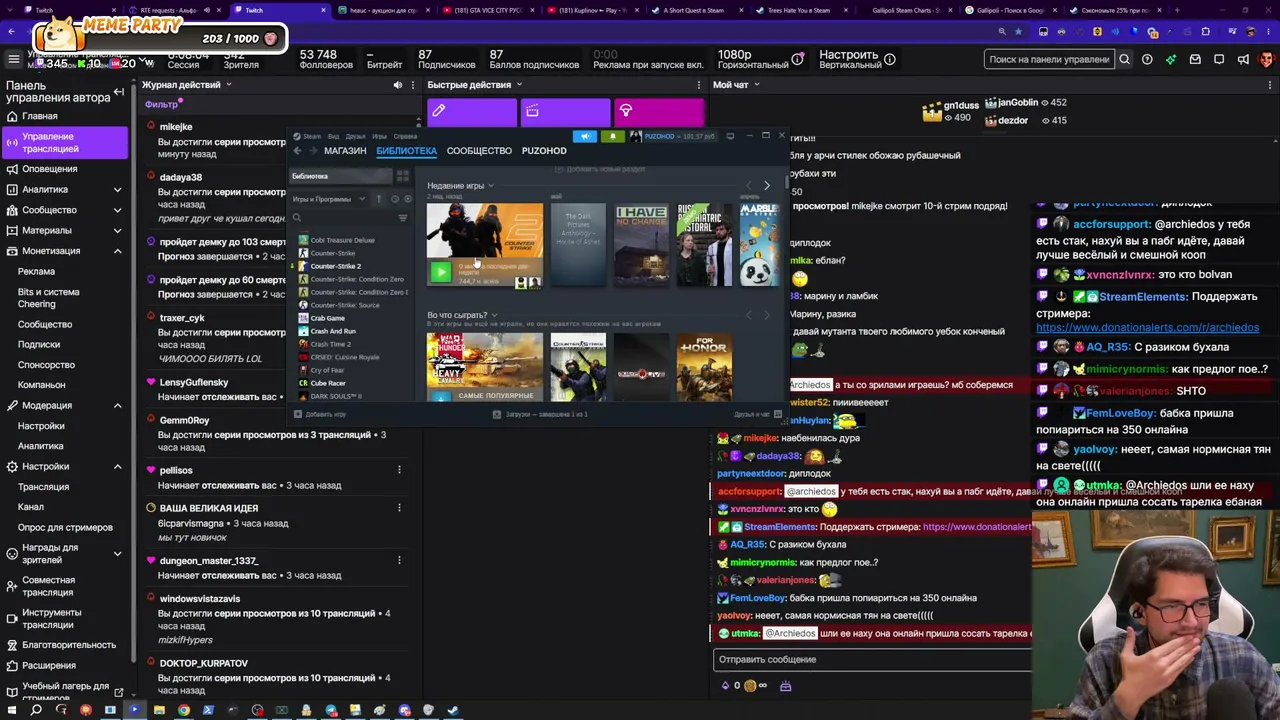The width and height of the screenshot is (1280, 720).
Task: Open the Вид menu in Steam
Action: point(333,136)
